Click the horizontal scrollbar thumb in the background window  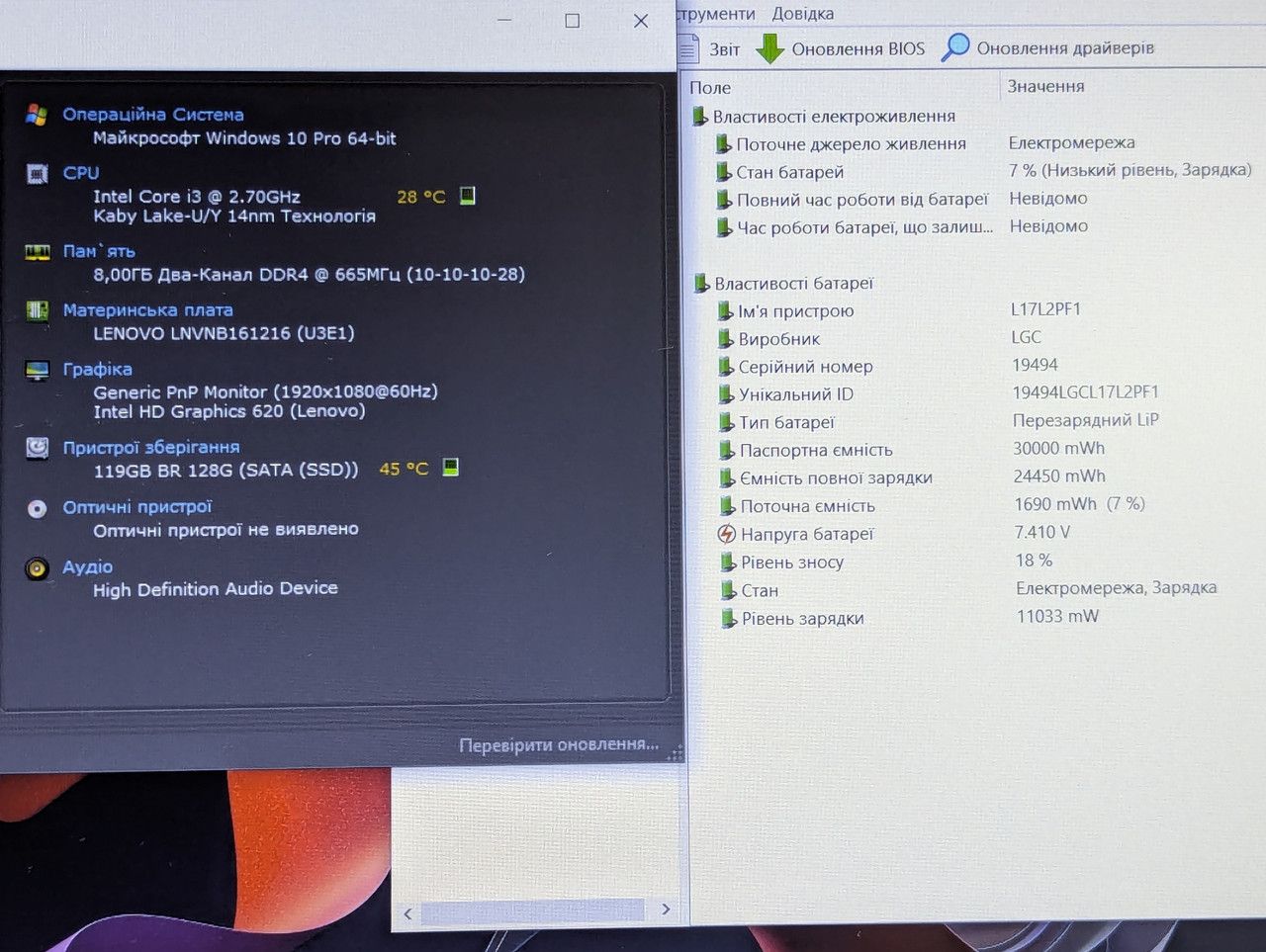point(533,911)
